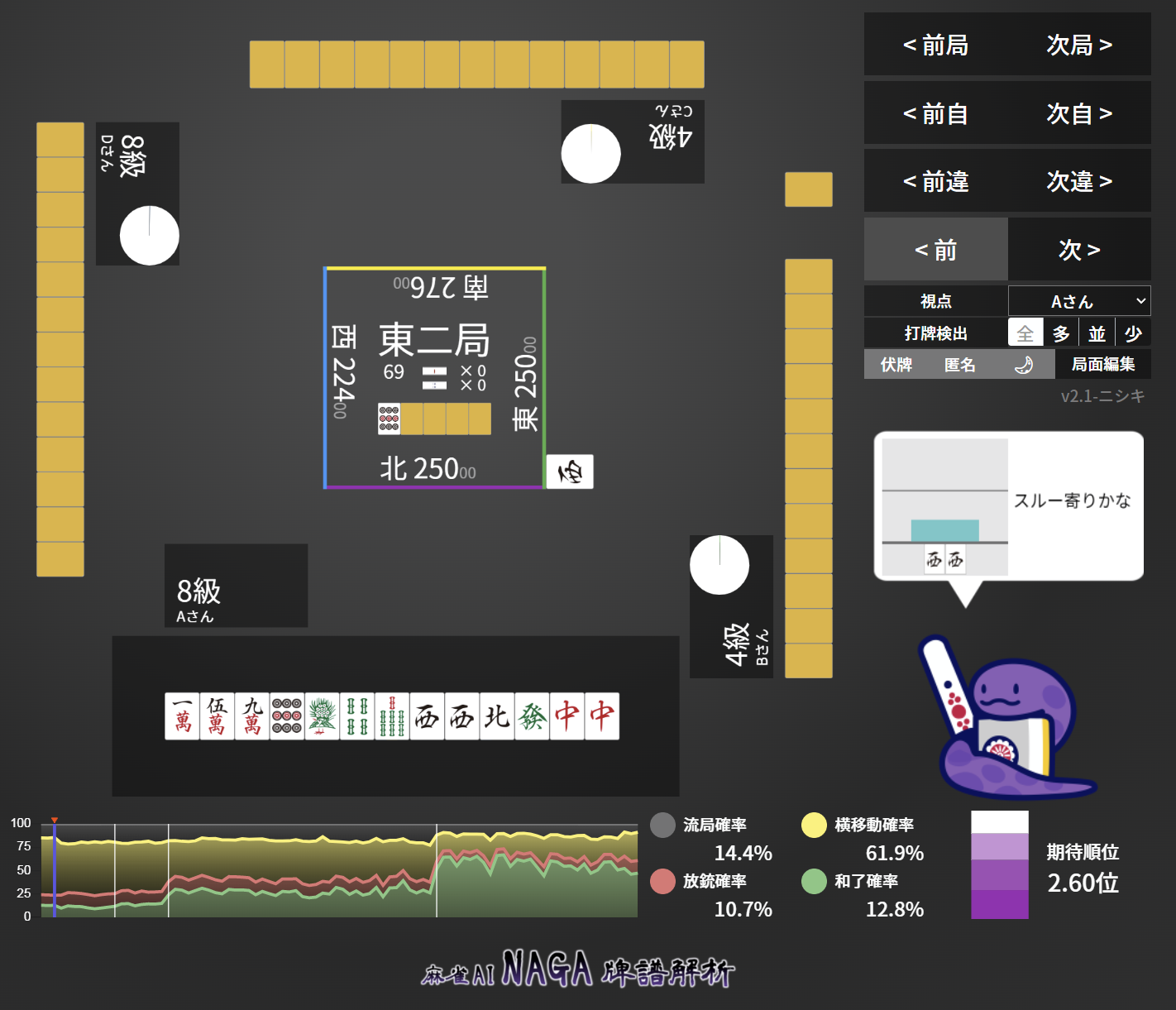Click the dora indicator tile in center
This screenshot has width=1176, height=1010.
pyautogui.click(x=389, y=419)
